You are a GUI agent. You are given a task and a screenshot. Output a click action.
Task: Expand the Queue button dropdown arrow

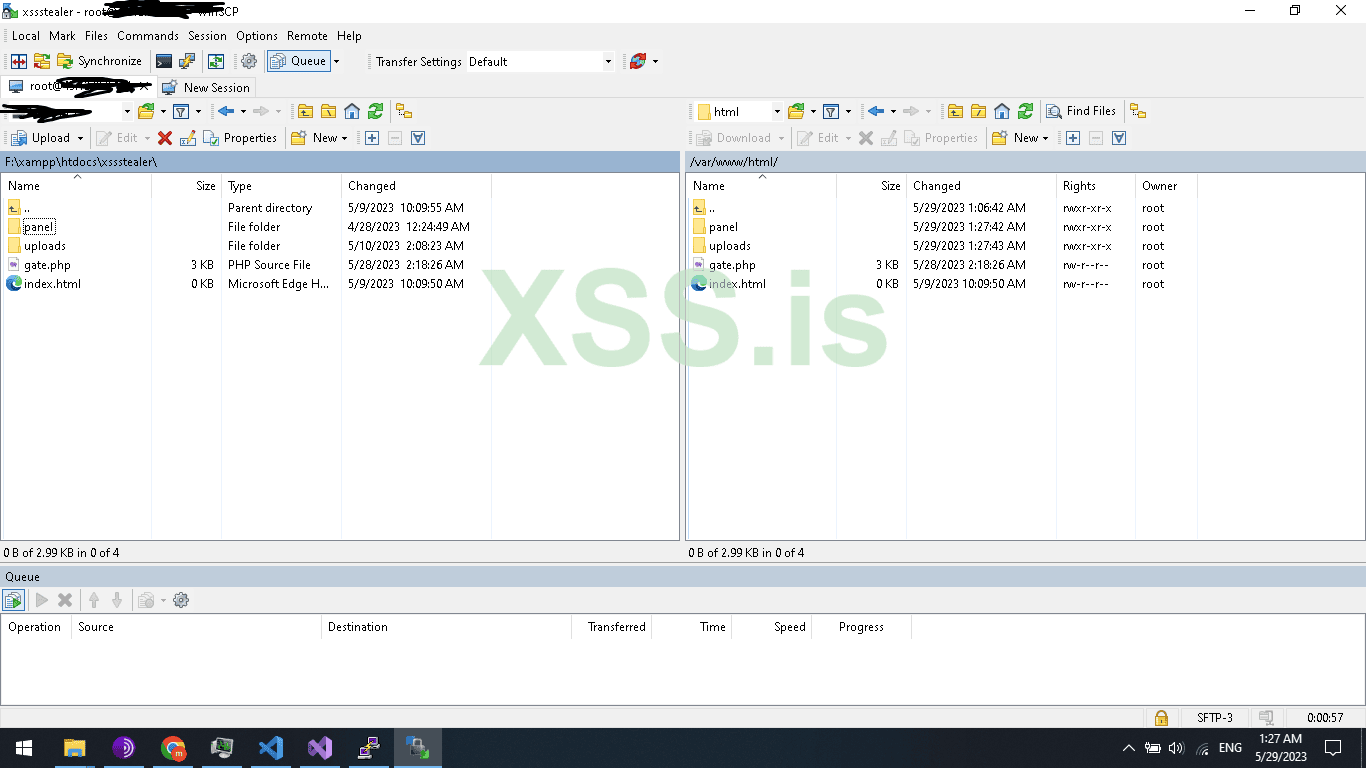coord(336,61)
